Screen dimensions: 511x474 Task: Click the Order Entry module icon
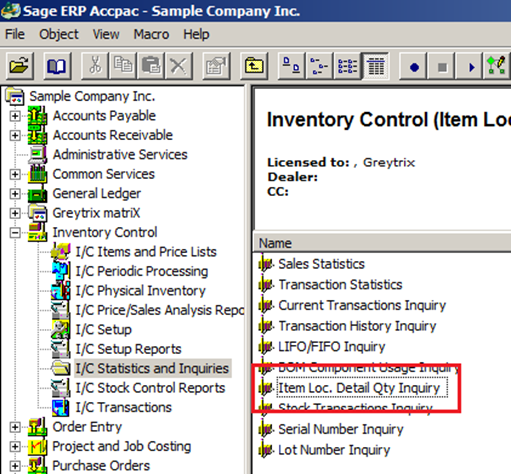click(x=37, y=427)
